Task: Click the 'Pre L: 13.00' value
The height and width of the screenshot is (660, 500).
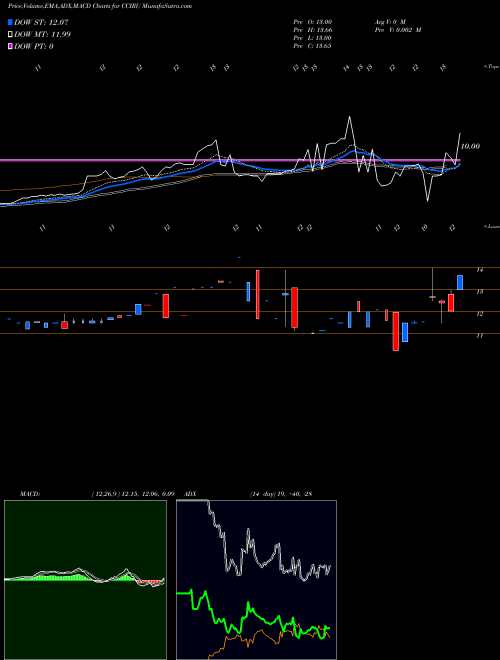Action: coord(313,37)
